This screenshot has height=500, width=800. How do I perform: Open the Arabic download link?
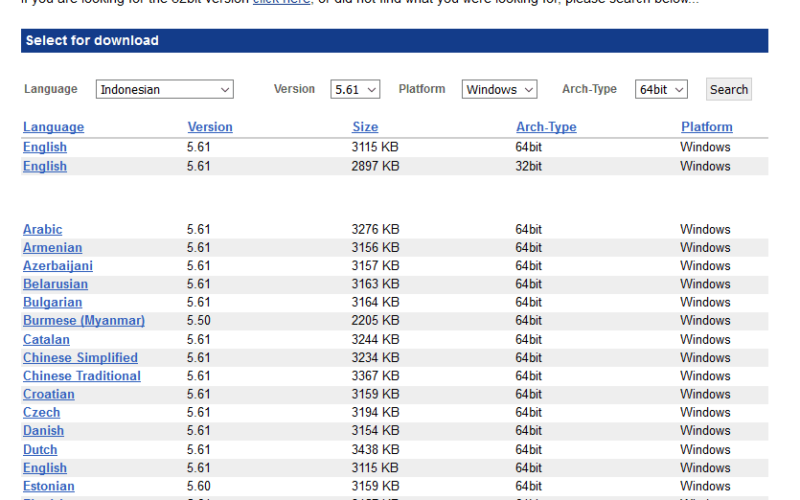click(42, 230)
